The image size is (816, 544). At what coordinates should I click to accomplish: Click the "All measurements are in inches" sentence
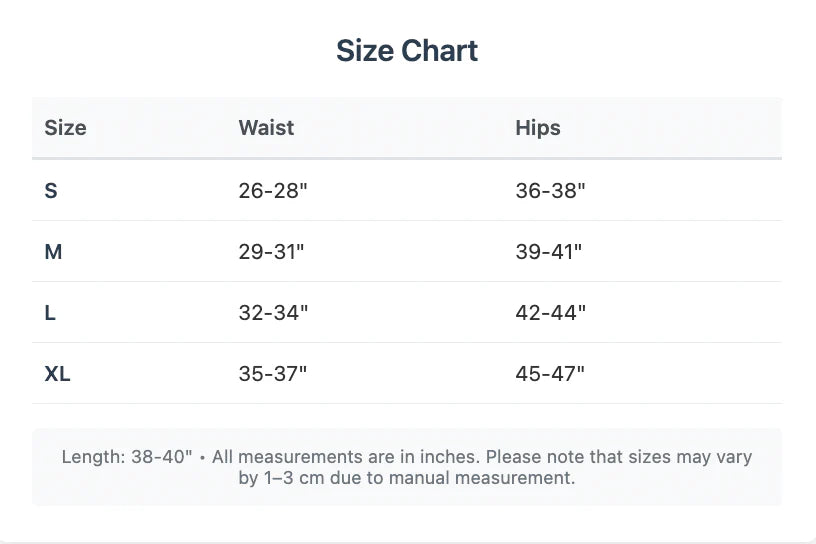coord(346,457)
